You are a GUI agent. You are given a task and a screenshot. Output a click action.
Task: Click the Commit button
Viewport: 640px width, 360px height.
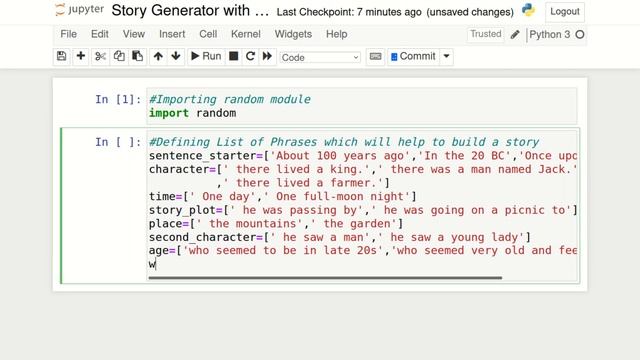click(413, 56)
